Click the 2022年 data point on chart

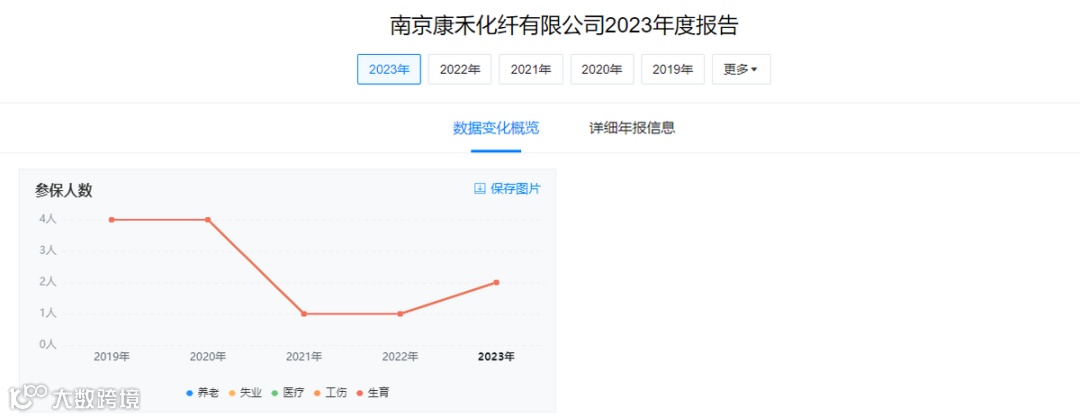click(400, 314)
